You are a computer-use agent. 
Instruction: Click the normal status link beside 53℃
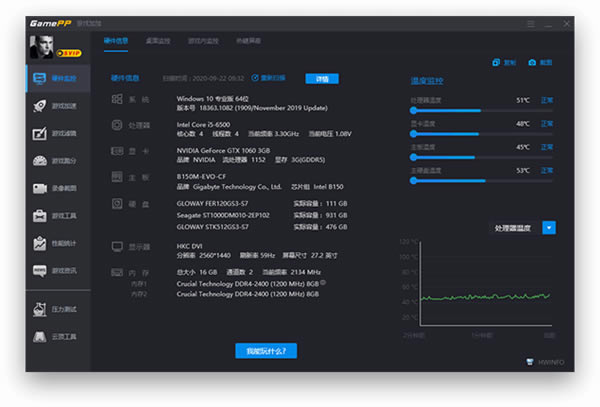[x=547, y=170]
